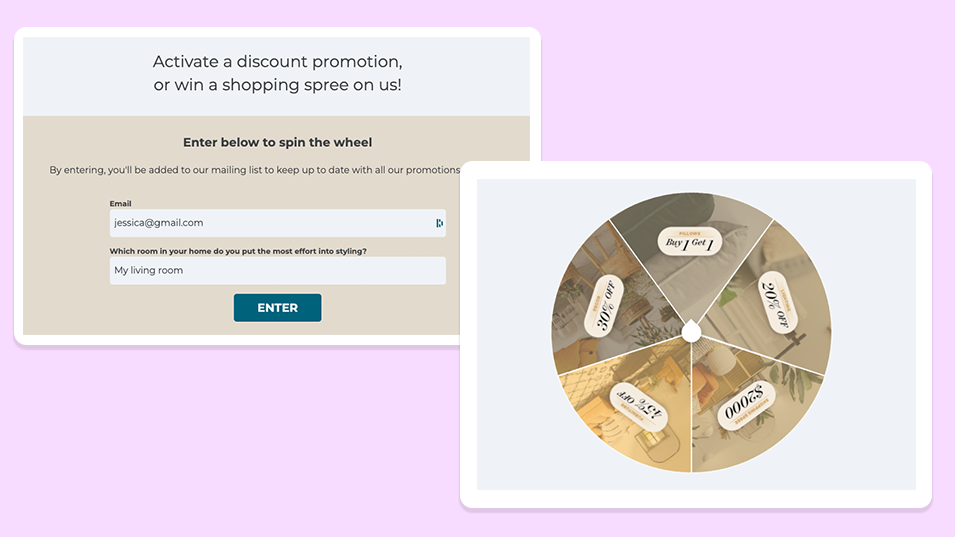Screen dimensions: 955x537
Task: Click the white pointer at the wheel center
Action: [x=691, y=330]
